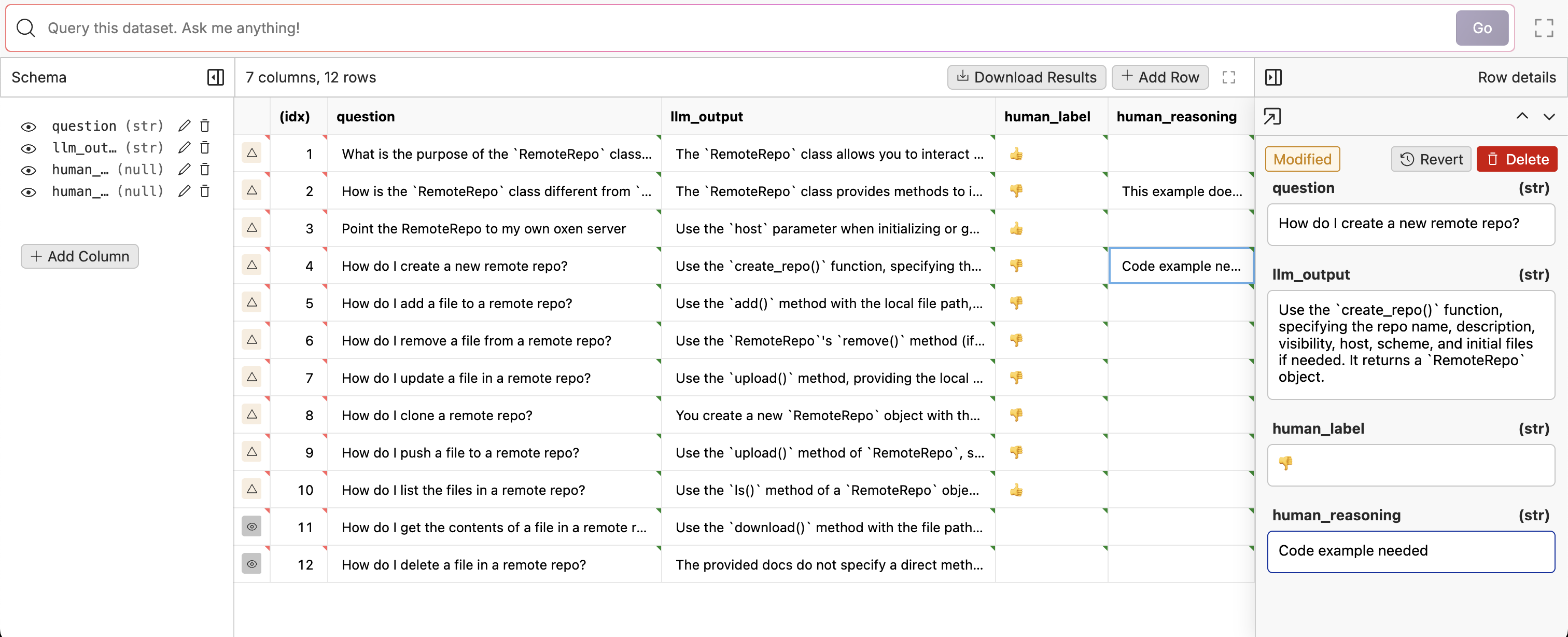Click the eye icon on row 11

click(251, 527)
